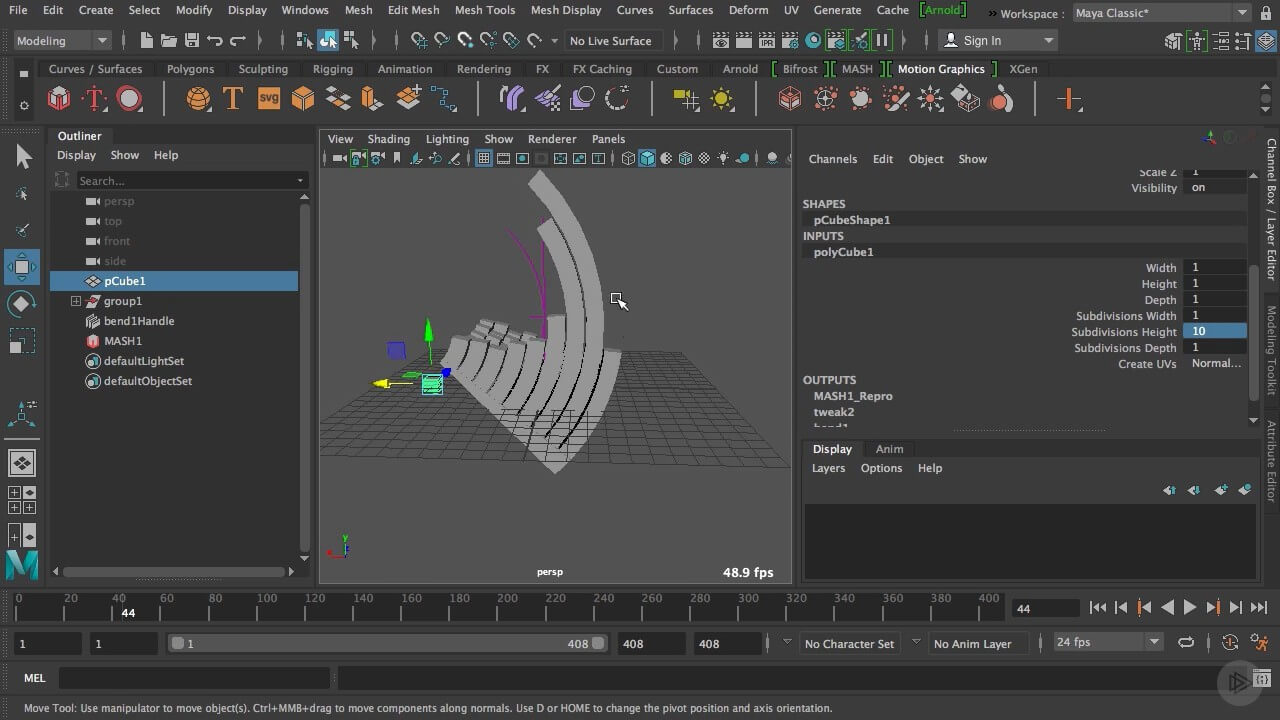
Task: Toggle loop playback button
Action: click(x=1186, y=642)
